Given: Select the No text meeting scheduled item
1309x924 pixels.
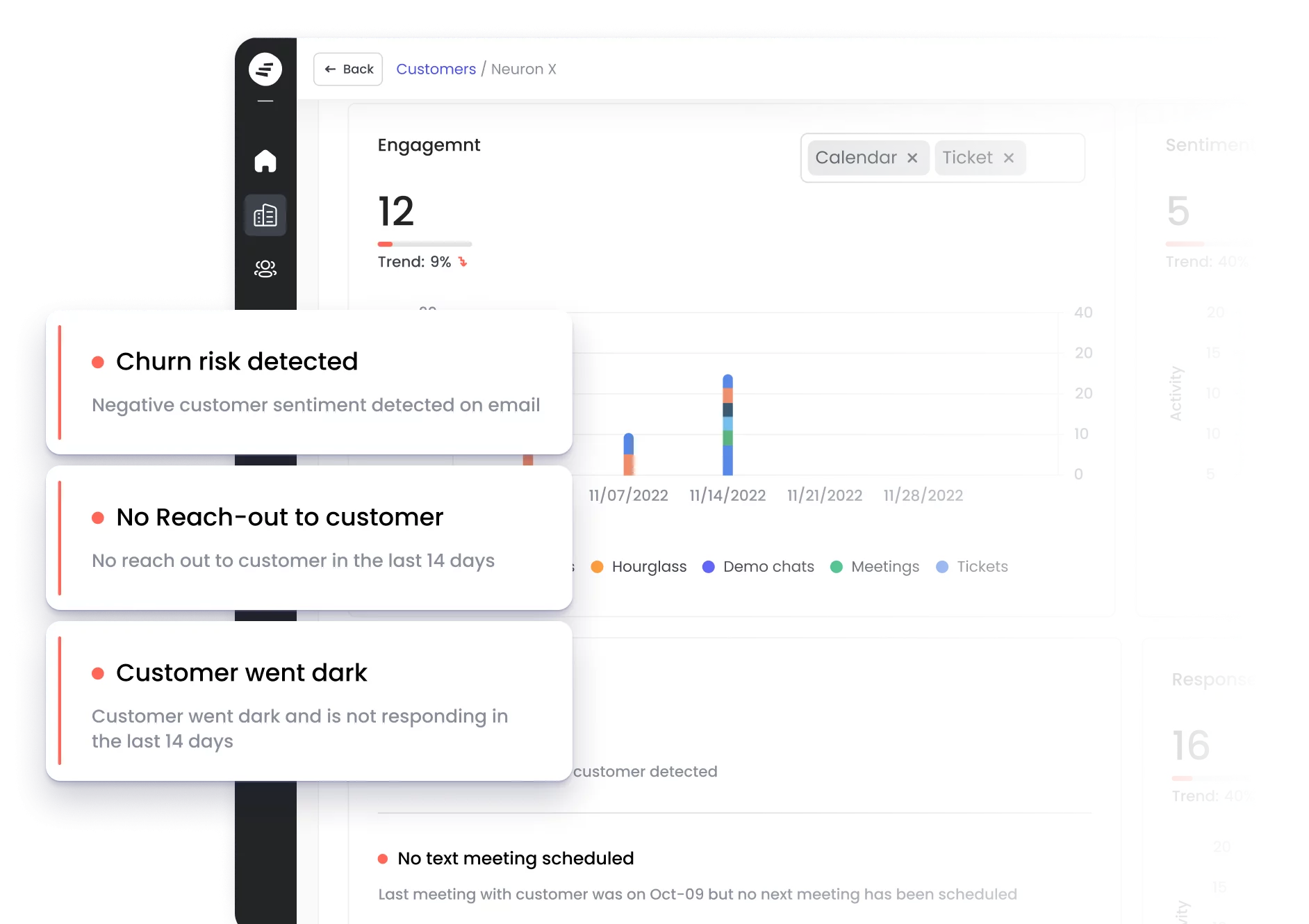Looking at the screenshot, I should (x=516, y=859).
